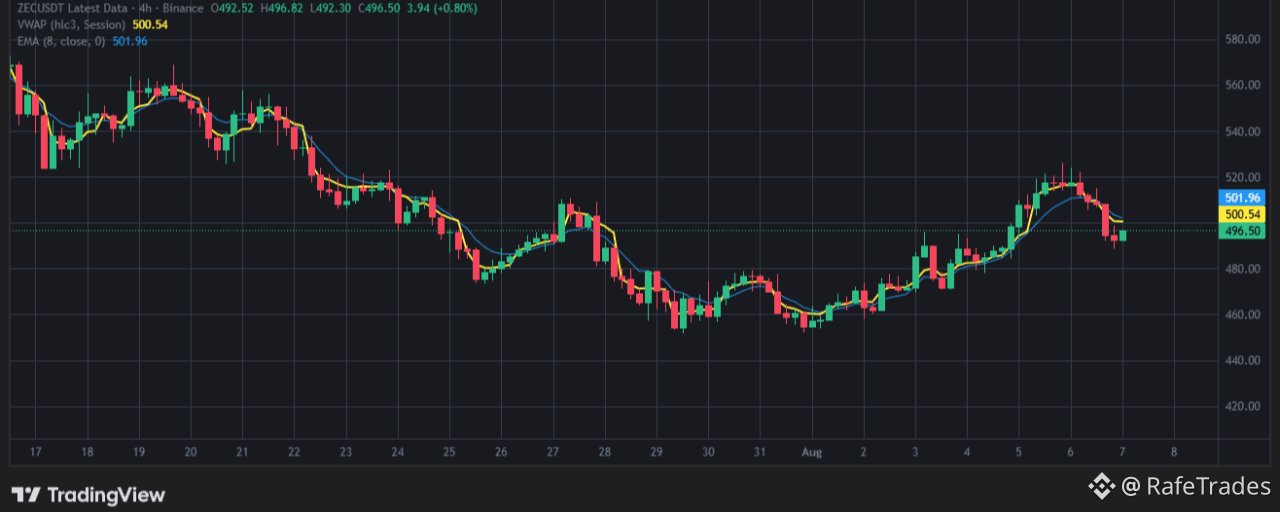Click the 440.00 price axis label
Viewport: 1280px width, 512px height.
coord(1241,360)
